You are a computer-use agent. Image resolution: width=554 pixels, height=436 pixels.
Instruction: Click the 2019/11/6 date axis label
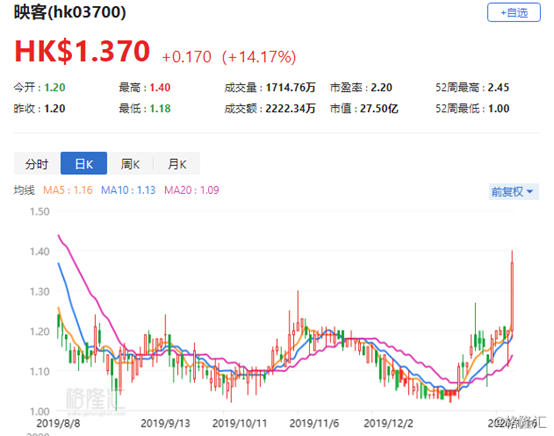coord(314,423)
